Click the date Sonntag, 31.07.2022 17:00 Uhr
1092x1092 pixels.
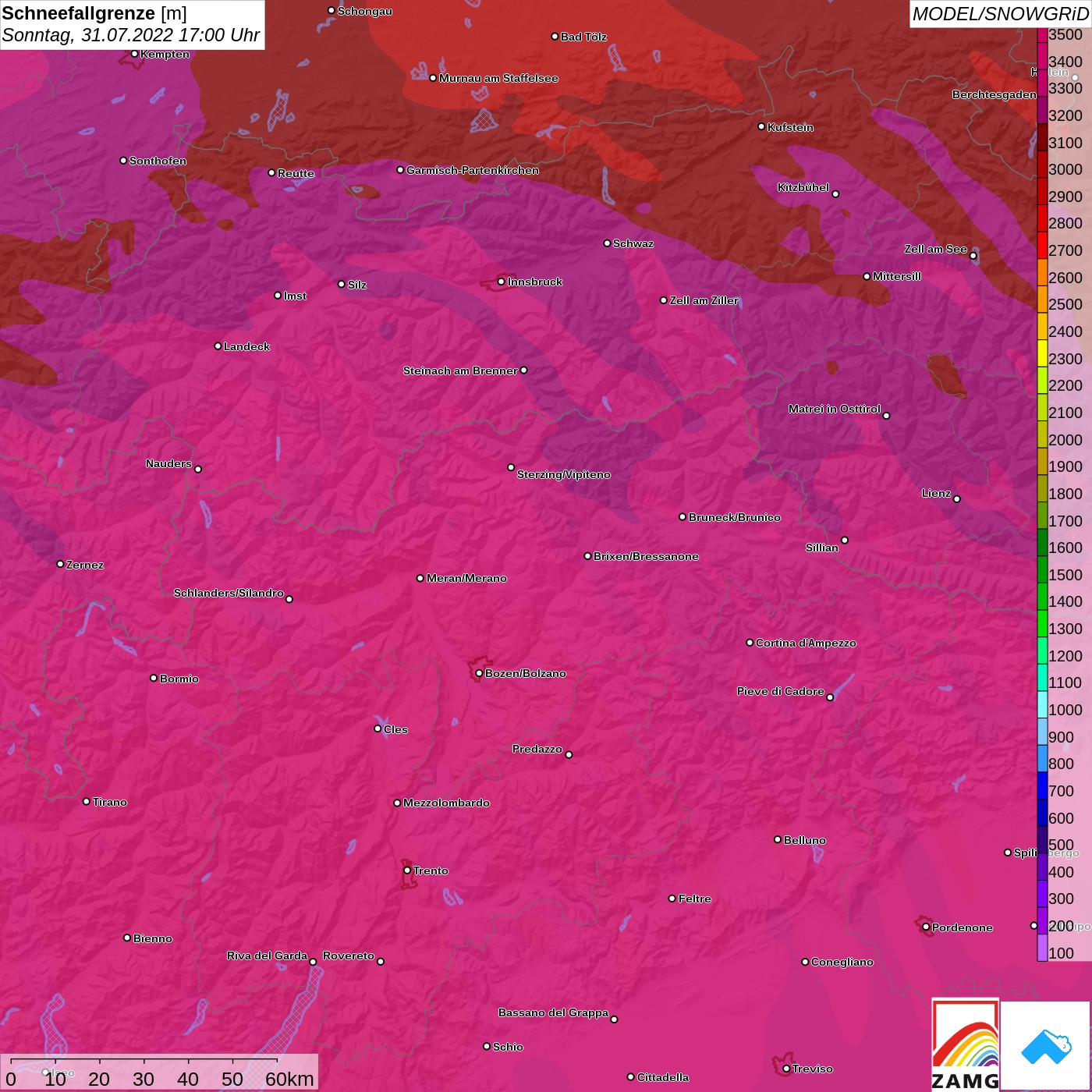point(130,35)
